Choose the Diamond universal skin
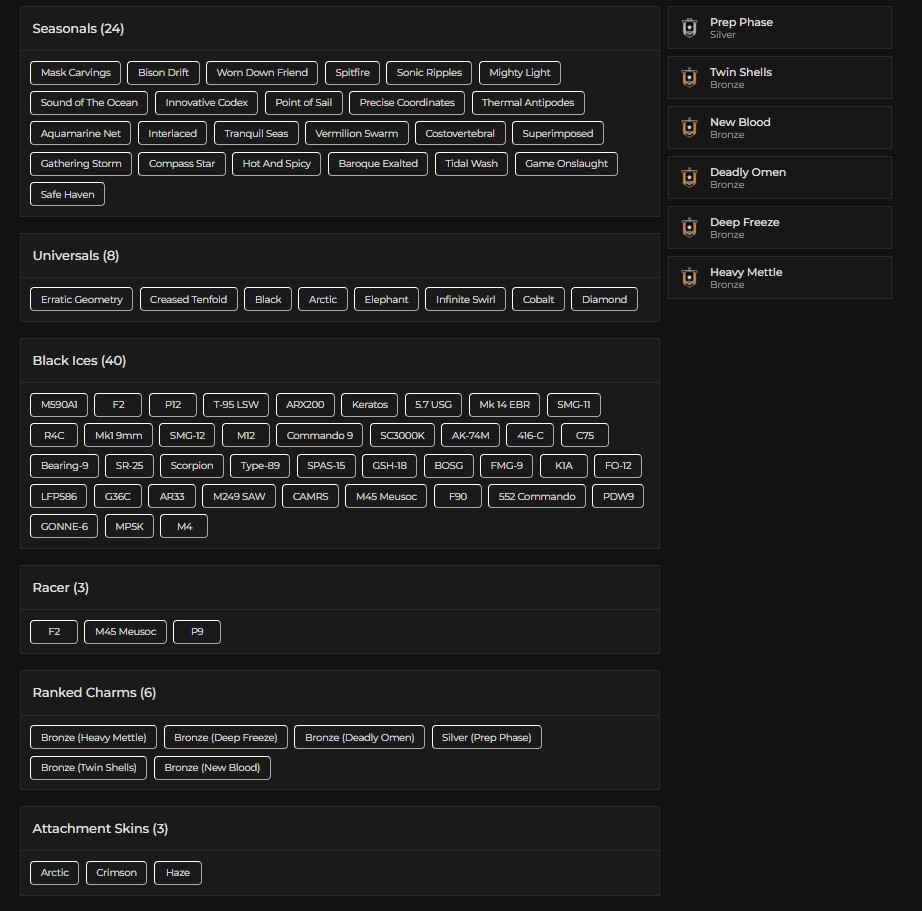 [x=604, y=298]
